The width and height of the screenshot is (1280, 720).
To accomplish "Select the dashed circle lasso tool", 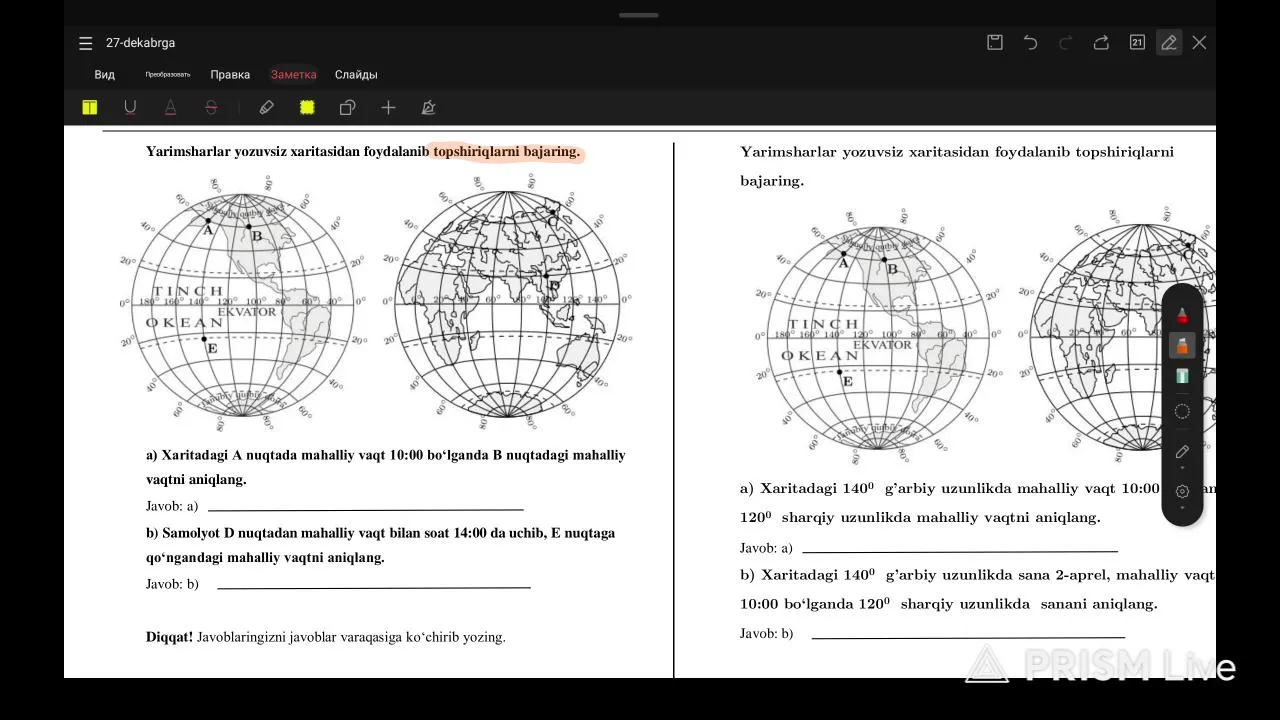I will click(x=1182, y=411).
